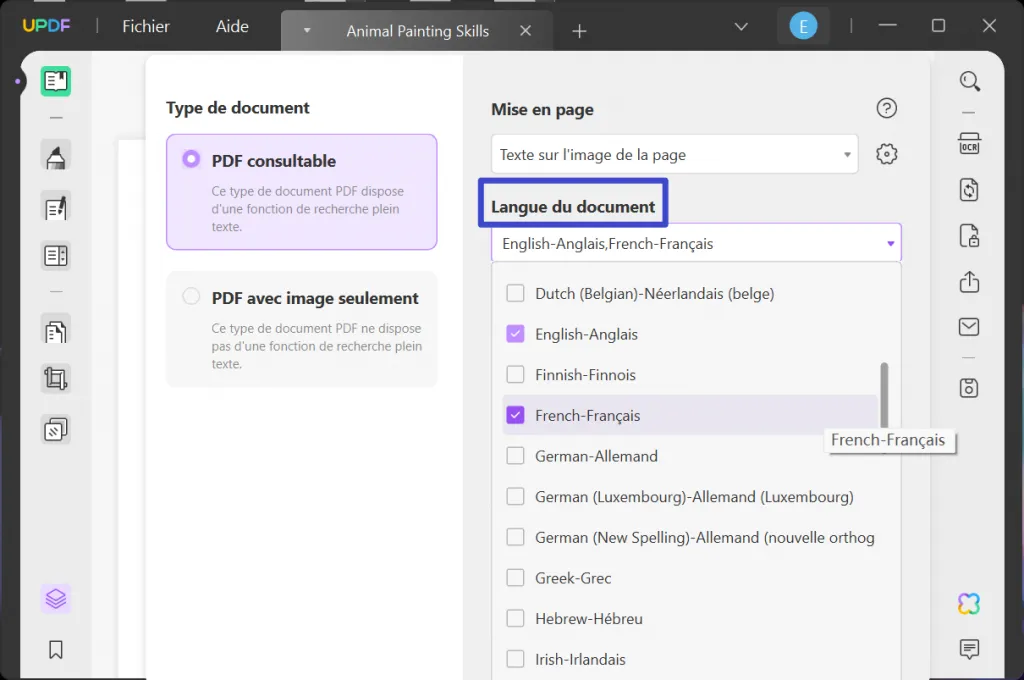
Task: Select the OCR tool in the right sidebar
Action: pyautogui.click(x=968, y=143)
